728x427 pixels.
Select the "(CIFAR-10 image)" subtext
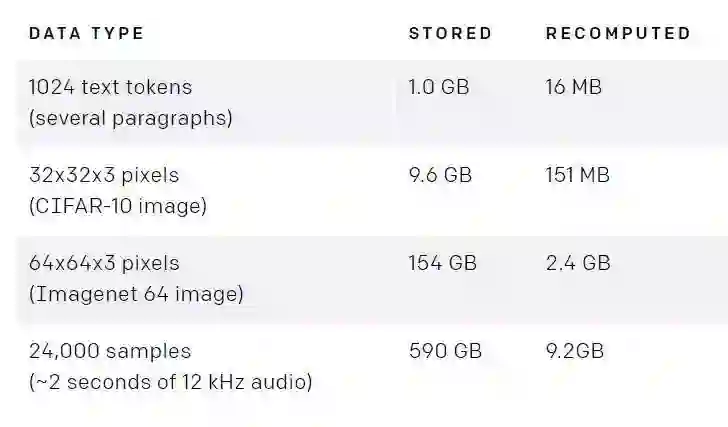pyautogui.click(x=118, y=206)
